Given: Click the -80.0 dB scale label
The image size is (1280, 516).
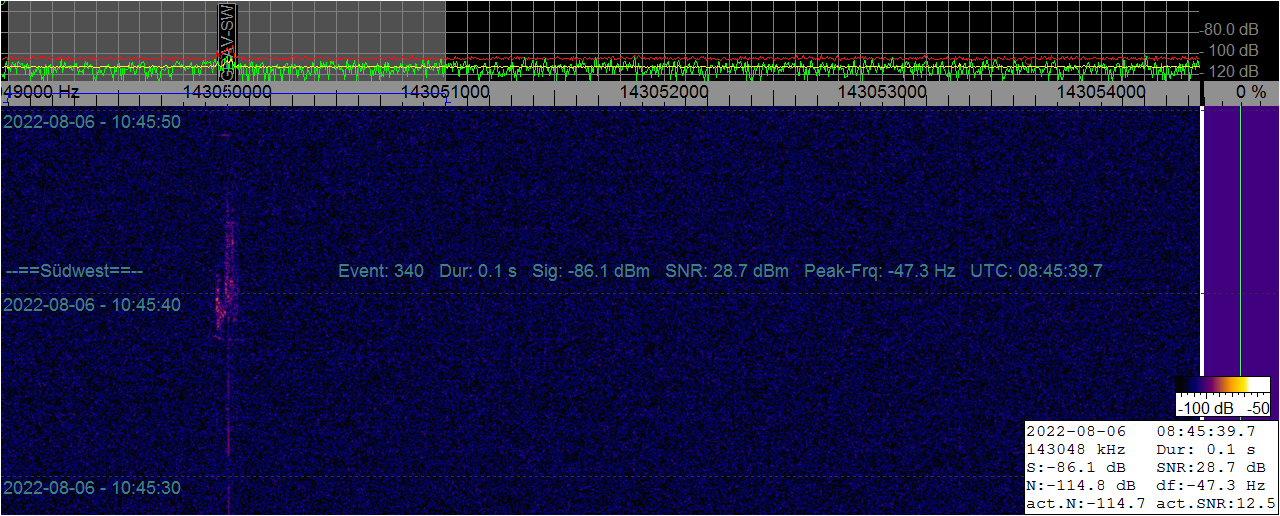Looking at the screenshot, I should [x=1230, y=29].
